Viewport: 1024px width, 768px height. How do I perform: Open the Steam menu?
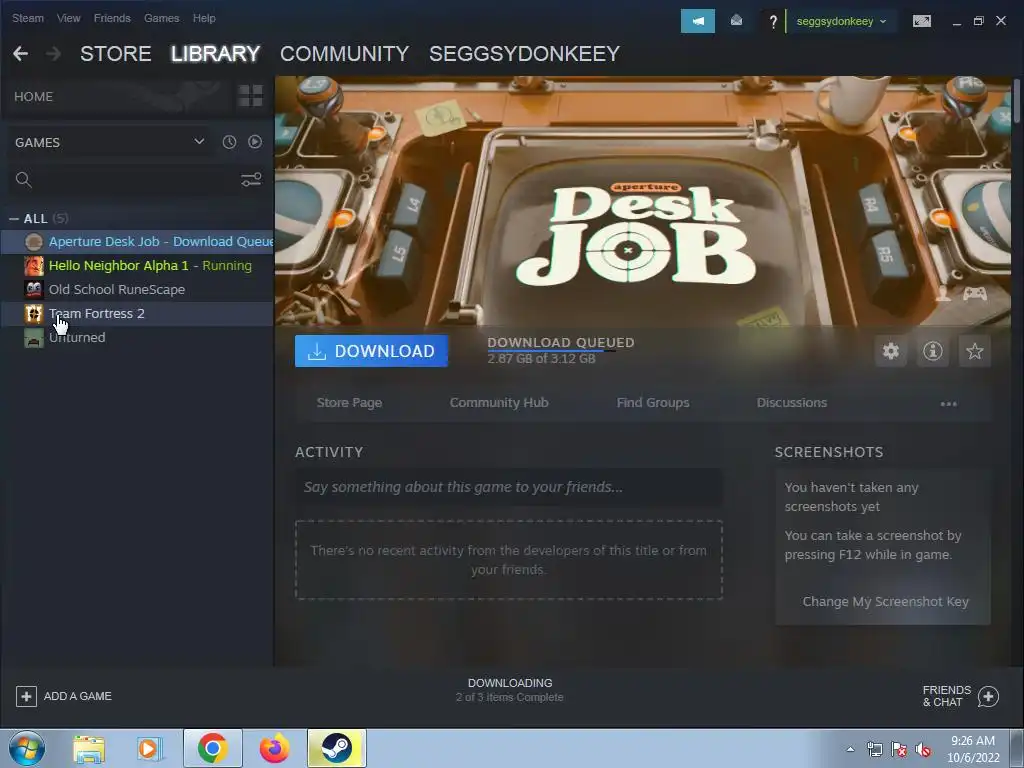click(x=28, y=18)
